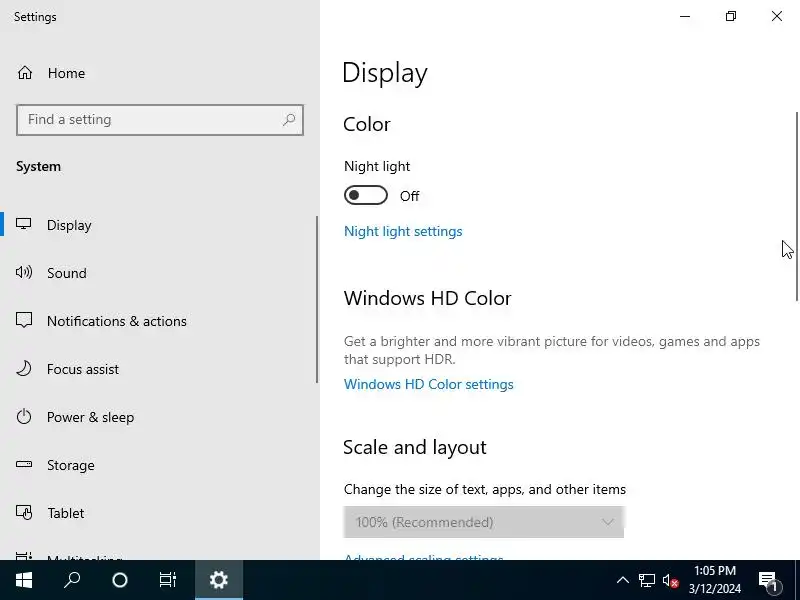Screen dimensions: 800x600
Task: Open Windows HD Color settings link
Action: tap(429, 384)
